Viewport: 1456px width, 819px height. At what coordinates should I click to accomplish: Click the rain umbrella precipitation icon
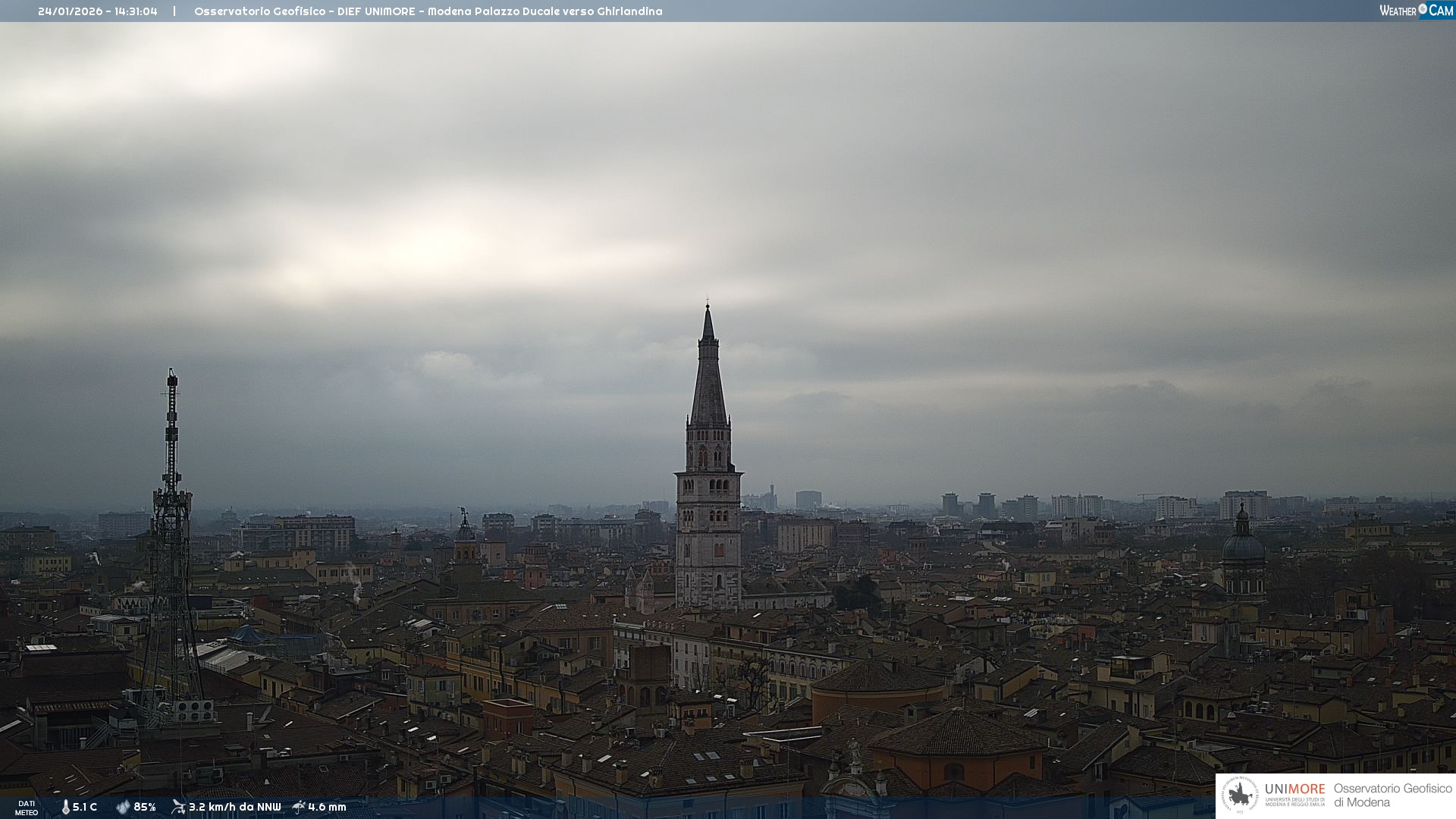tap(299, 807)
